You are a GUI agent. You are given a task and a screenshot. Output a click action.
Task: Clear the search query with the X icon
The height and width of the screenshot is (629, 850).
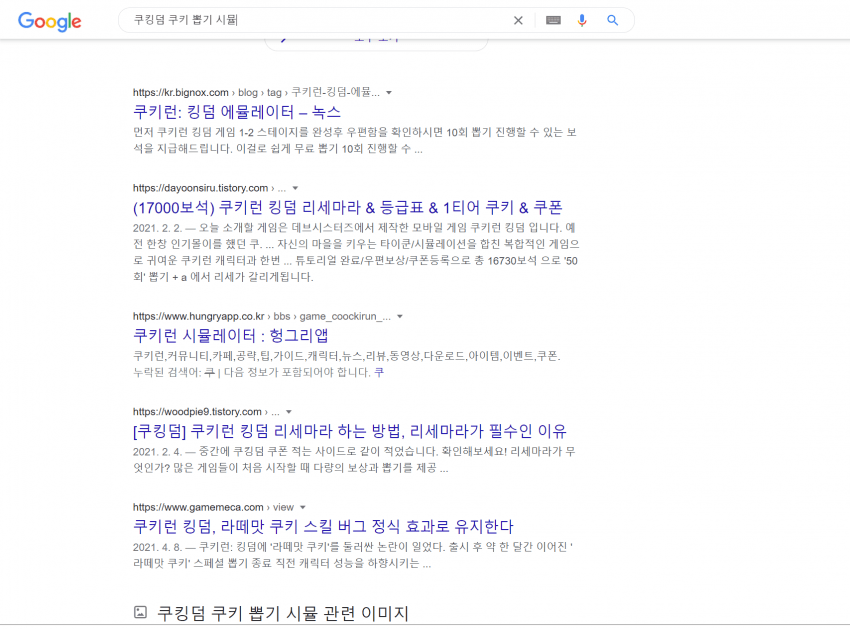pos(518,21)
